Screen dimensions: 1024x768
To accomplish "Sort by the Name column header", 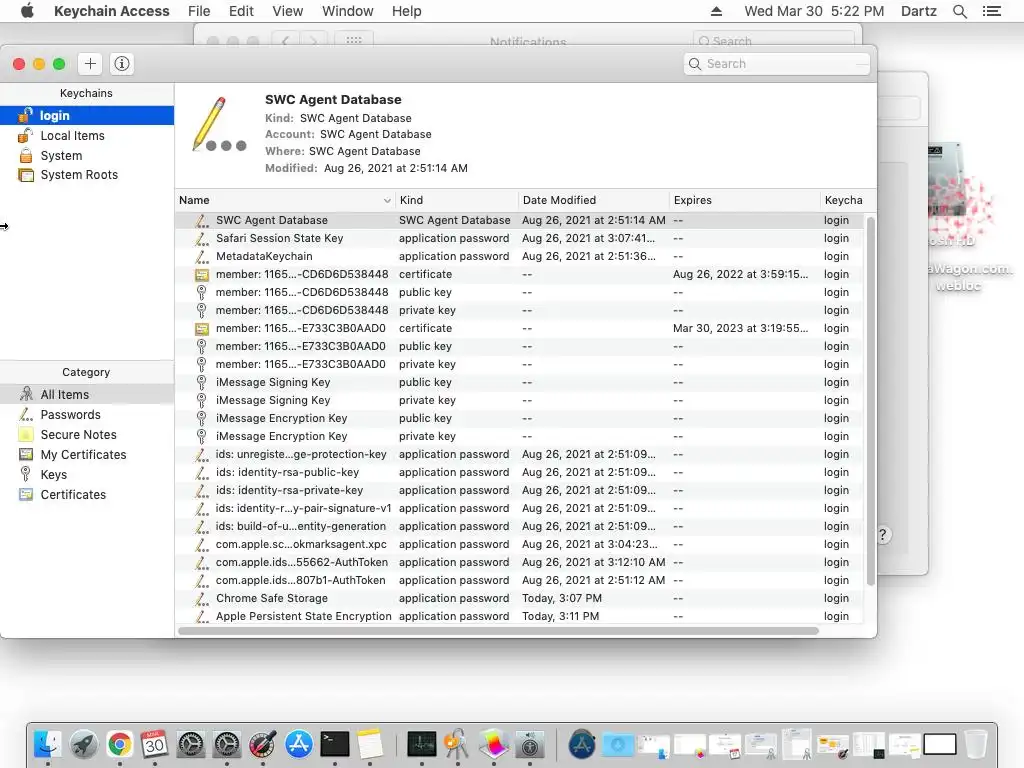I will (x=285, y=200).
